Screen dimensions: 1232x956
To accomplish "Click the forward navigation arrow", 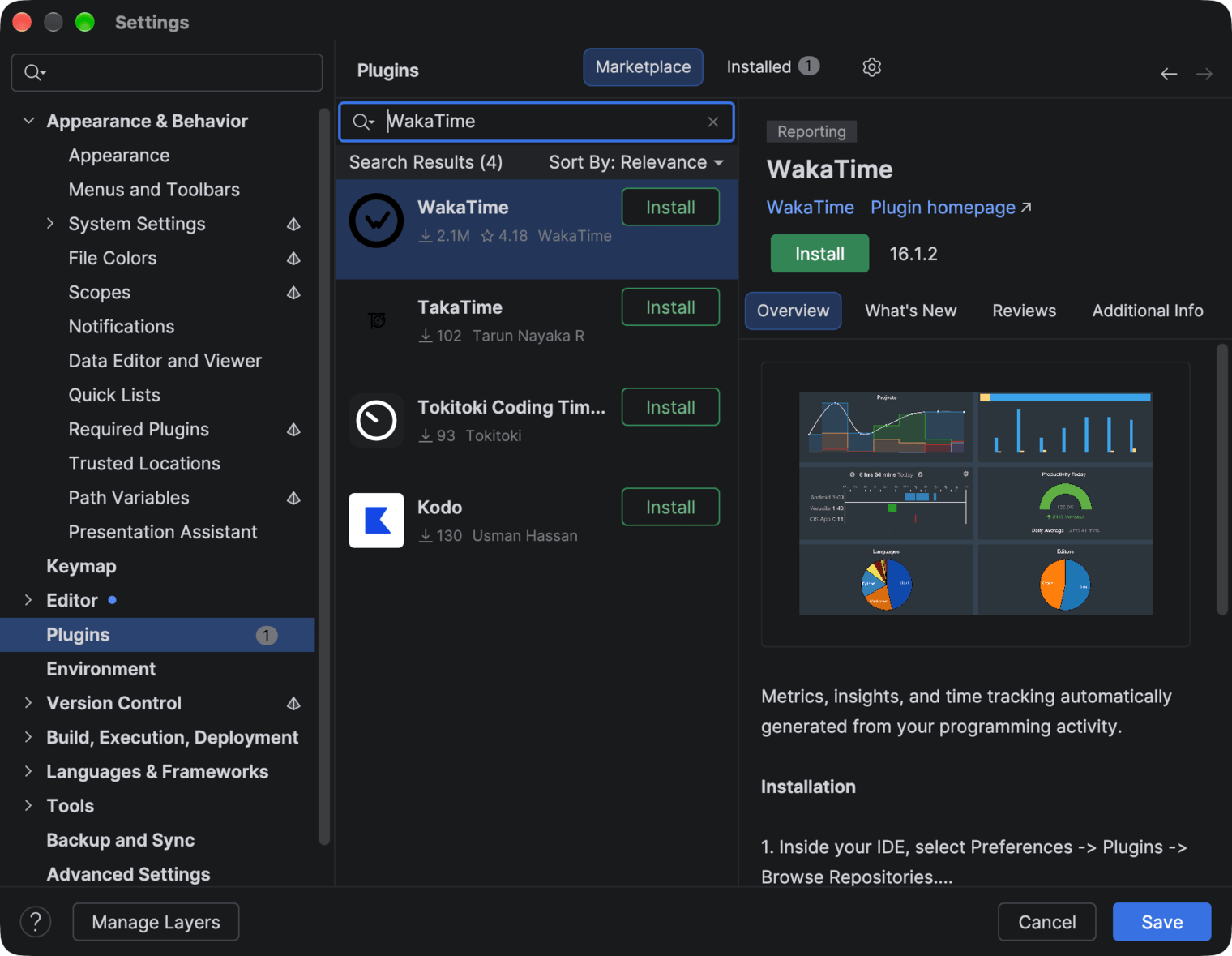I will pos(1204,74).
